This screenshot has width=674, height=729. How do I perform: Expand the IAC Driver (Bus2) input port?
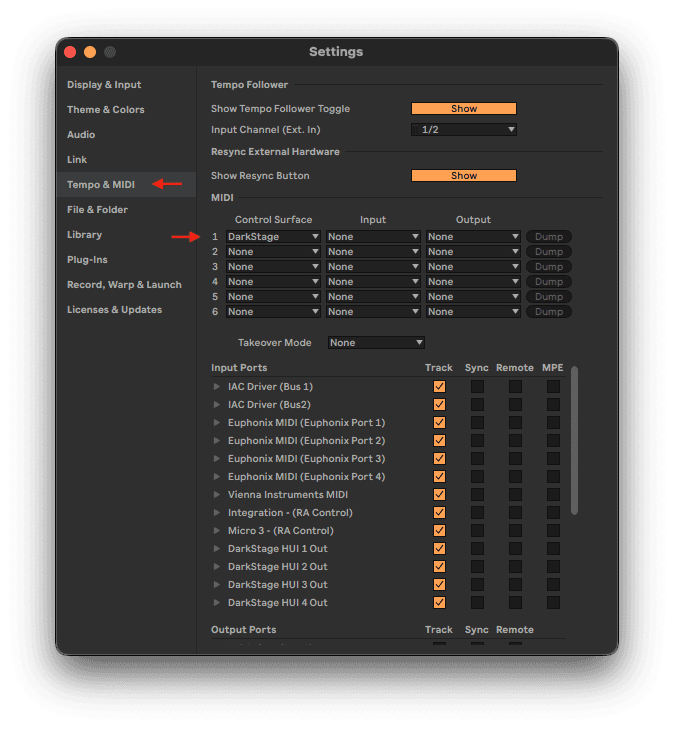pyautogui.click(x=217, y=404)
